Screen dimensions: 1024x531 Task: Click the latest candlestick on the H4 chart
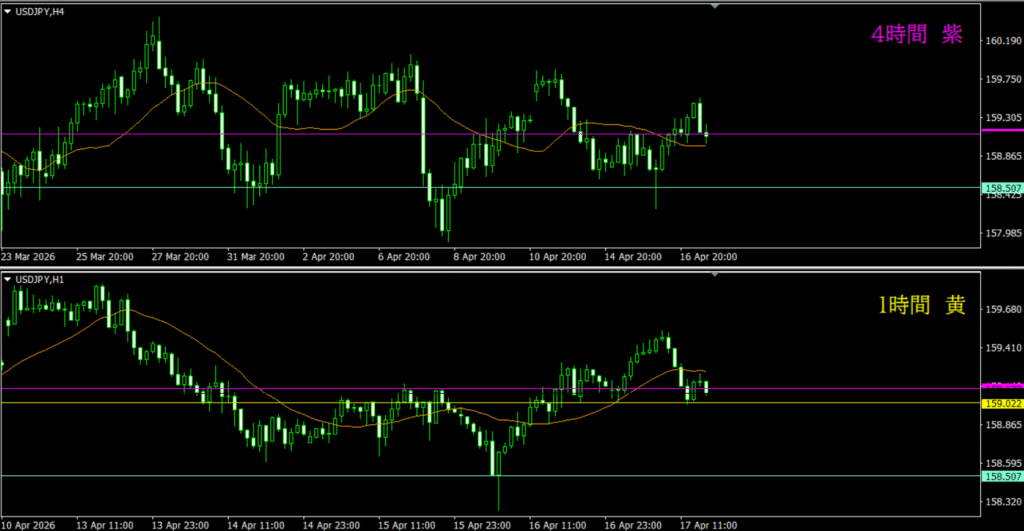[x=707, y=135]
